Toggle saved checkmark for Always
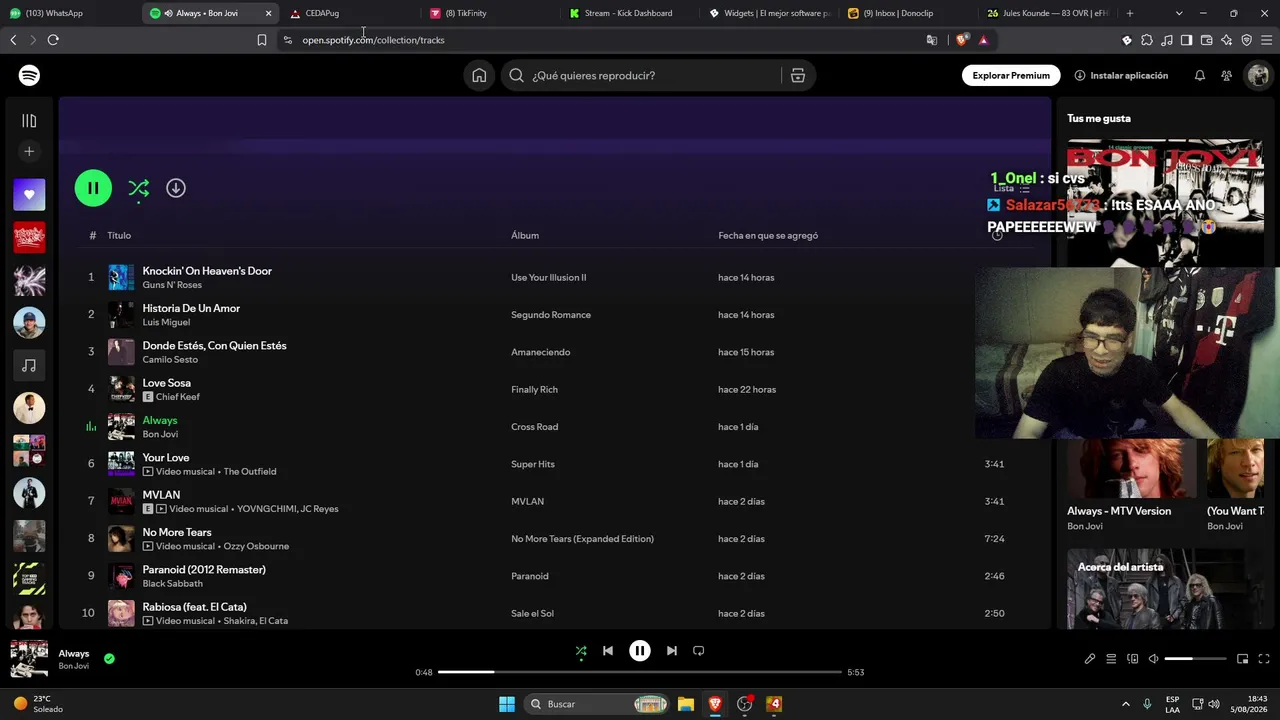 [x=109, y=659]
